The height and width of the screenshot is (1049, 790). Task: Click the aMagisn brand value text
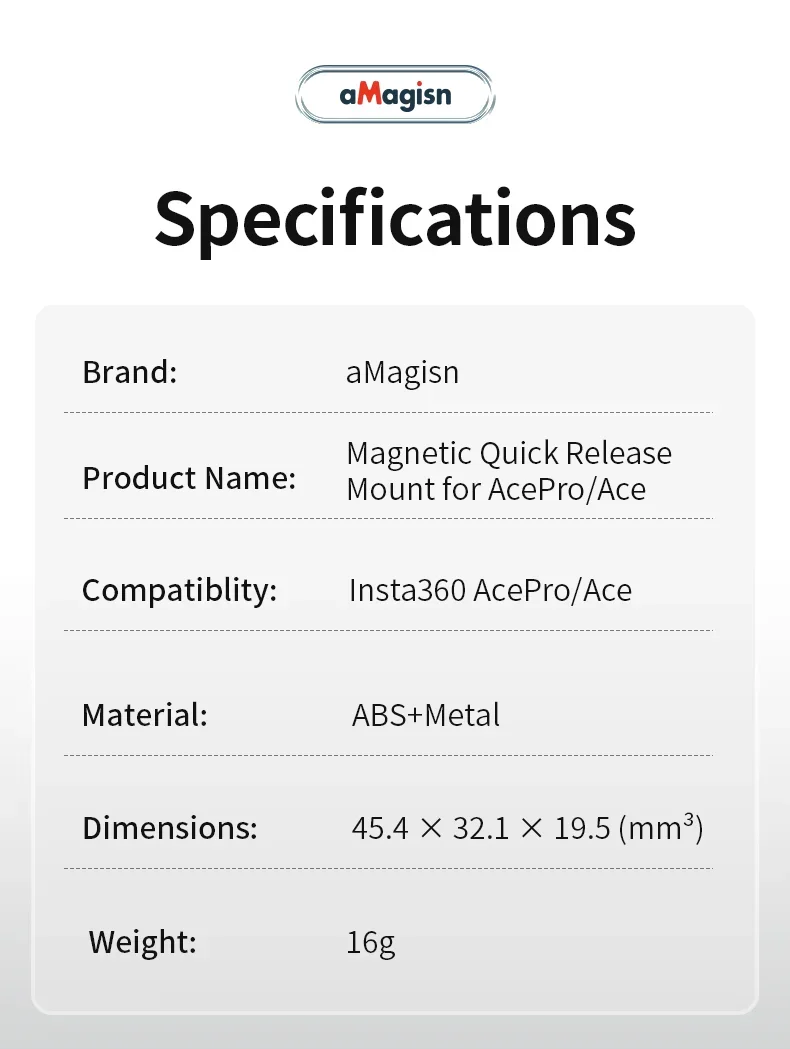pos(402,373)
